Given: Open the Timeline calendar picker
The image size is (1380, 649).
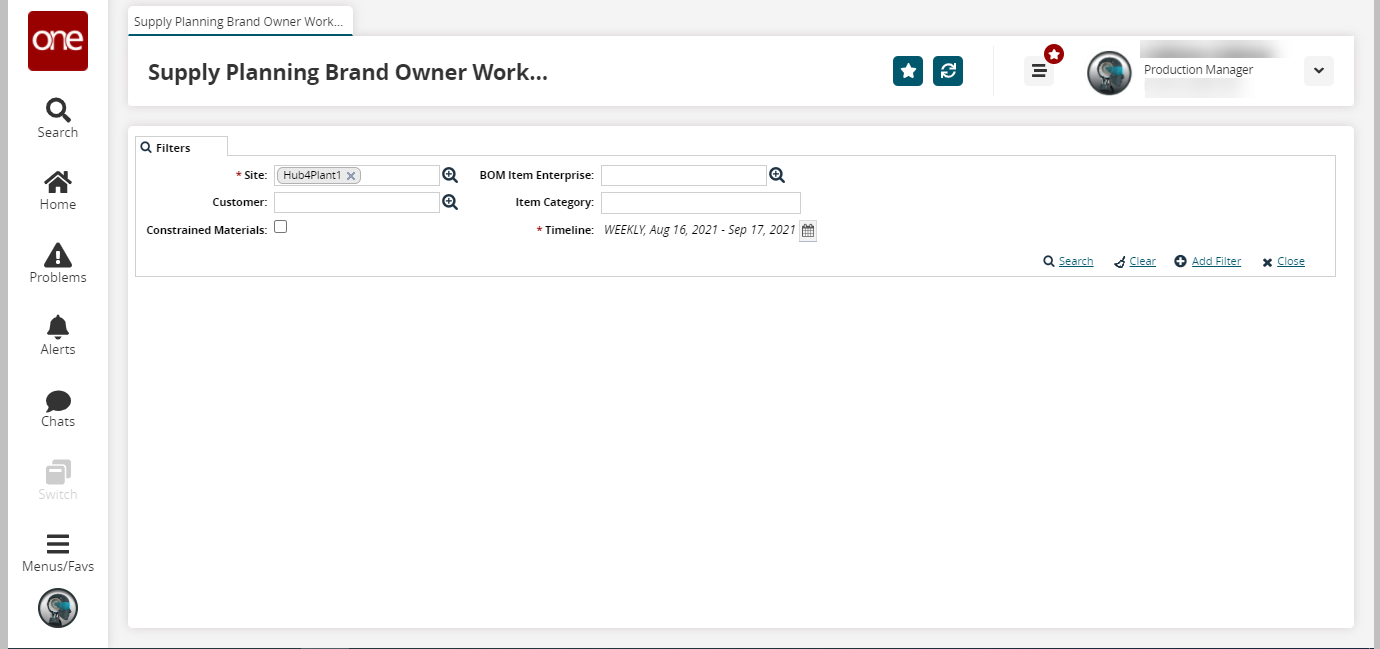Looking at the screenshot, I should tap(808, 231).
